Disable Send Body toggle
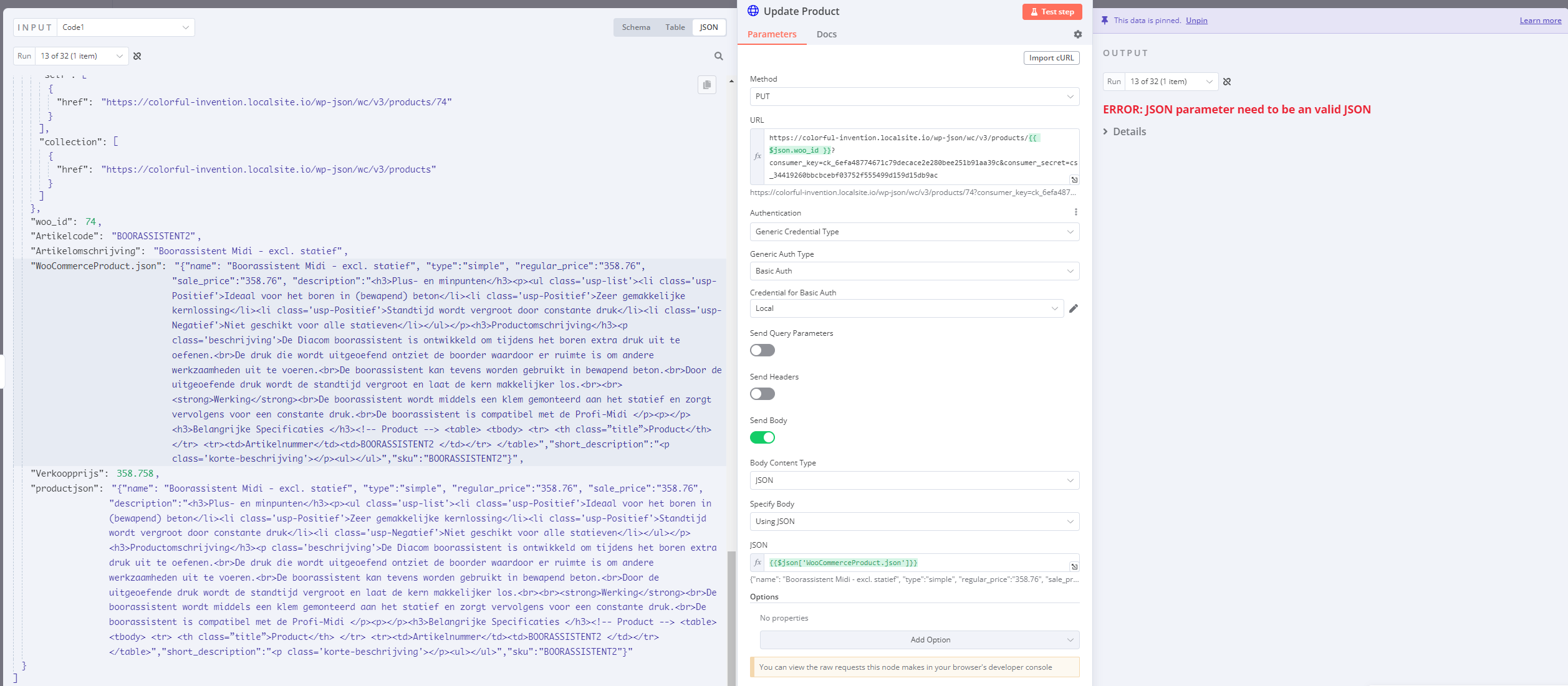This screenshot has width=1568, height=686. pyautogui.click(x=762, y=437)
